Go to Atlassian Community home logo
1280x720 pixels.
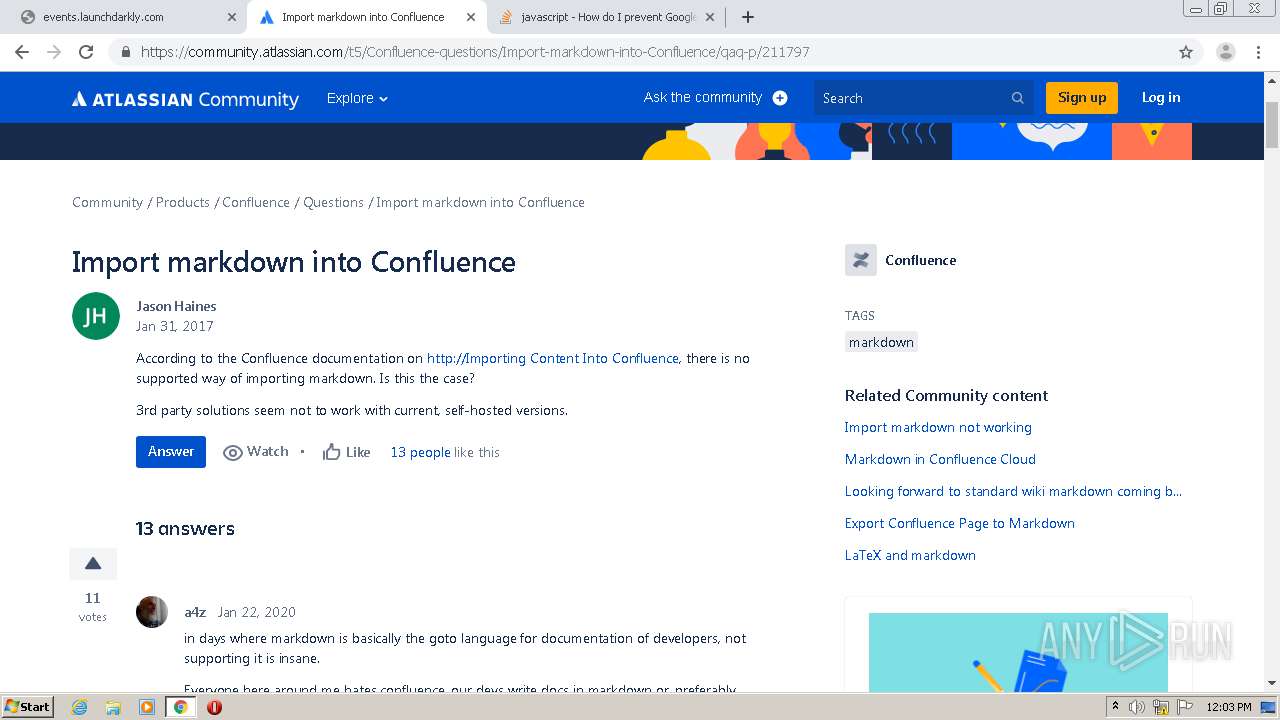pos(185,99)
